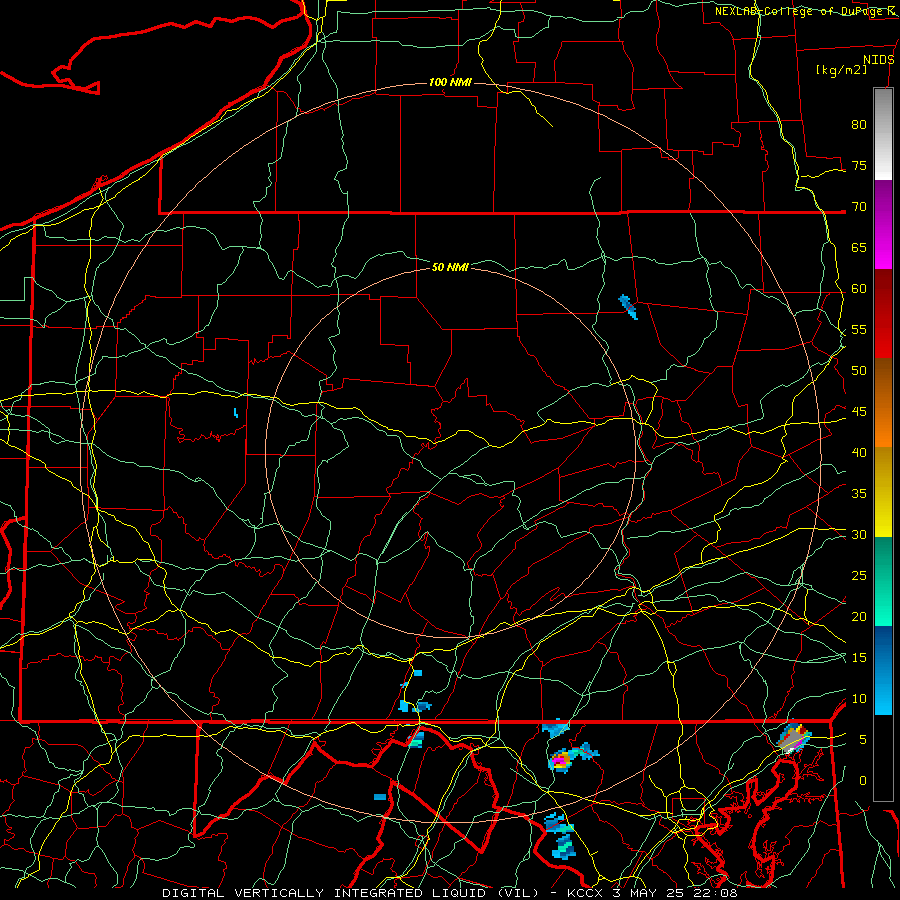The height and width of the screenshot is (900, 900).
Task: Pick the orange-brown segment of the color bar
Action: [883, 403]
